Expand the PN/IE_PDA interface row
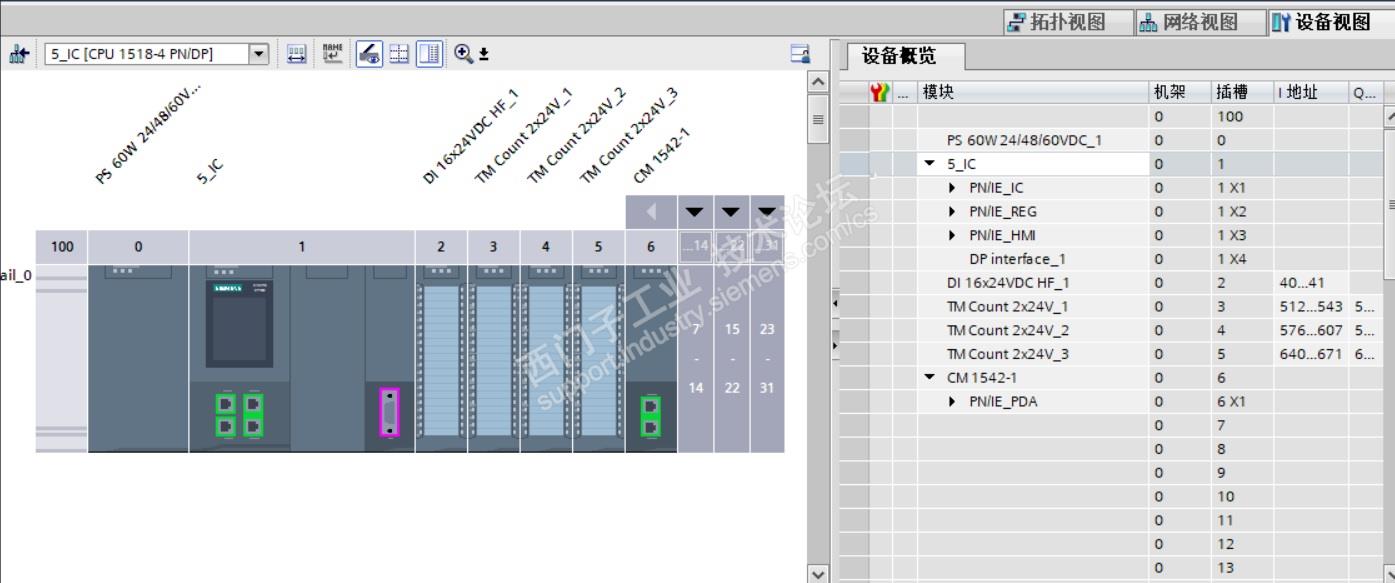 (953, 402)
